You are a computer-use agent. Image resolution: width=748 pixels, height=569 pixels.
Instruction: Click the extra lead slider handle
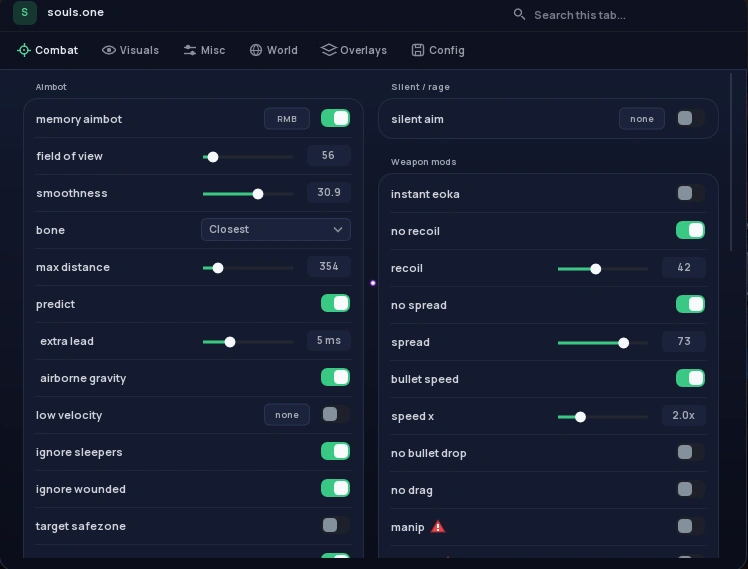point(230,342)
